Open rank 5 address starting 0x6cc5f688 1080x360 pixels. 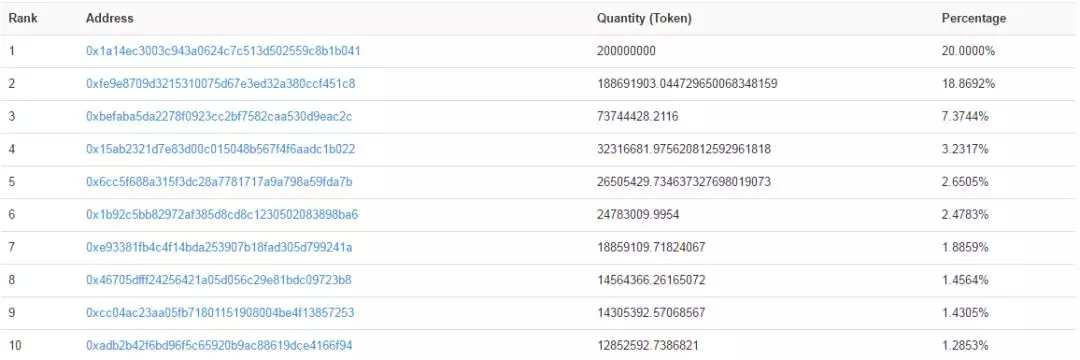[220, 182]
